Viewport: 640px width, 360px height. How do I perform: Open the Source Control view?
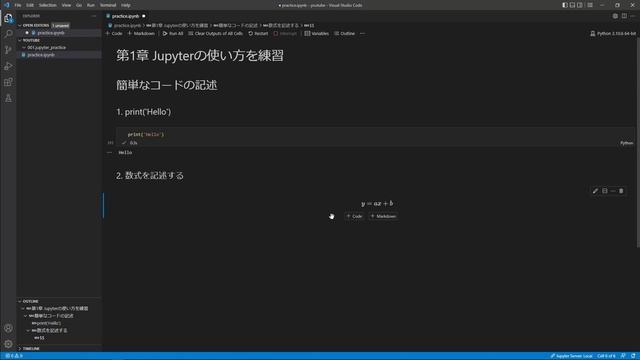point(8,50)
